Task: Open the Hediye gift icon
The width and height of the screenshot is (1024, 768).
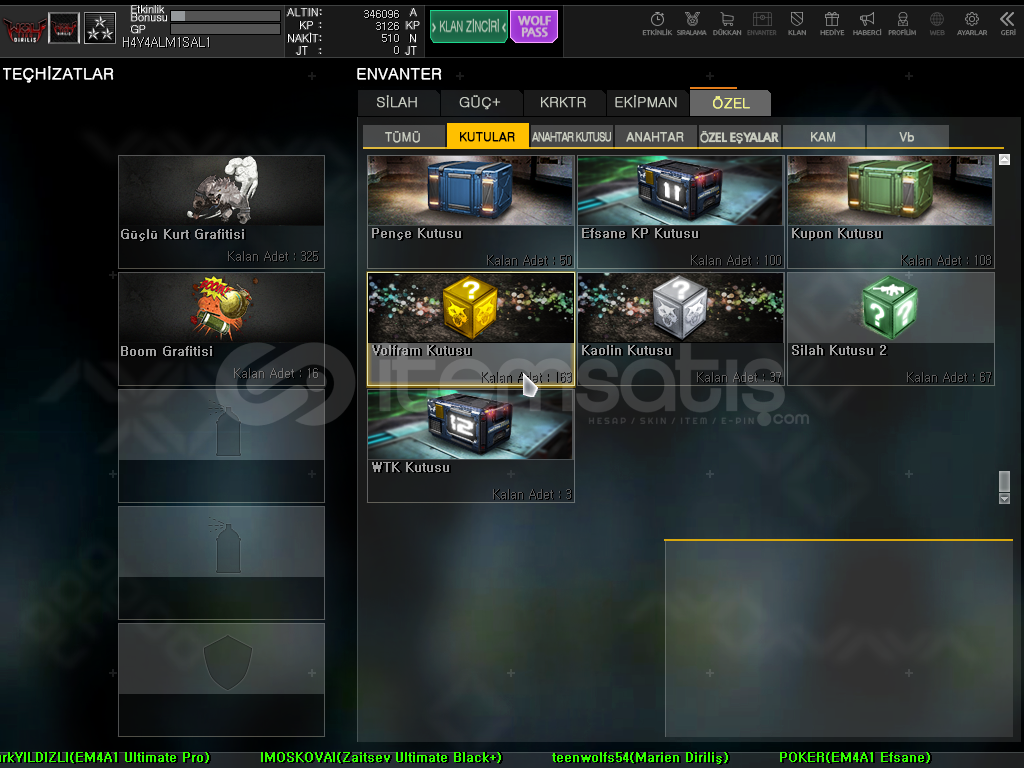Action: pyautogui.click(x=831, y=24)
